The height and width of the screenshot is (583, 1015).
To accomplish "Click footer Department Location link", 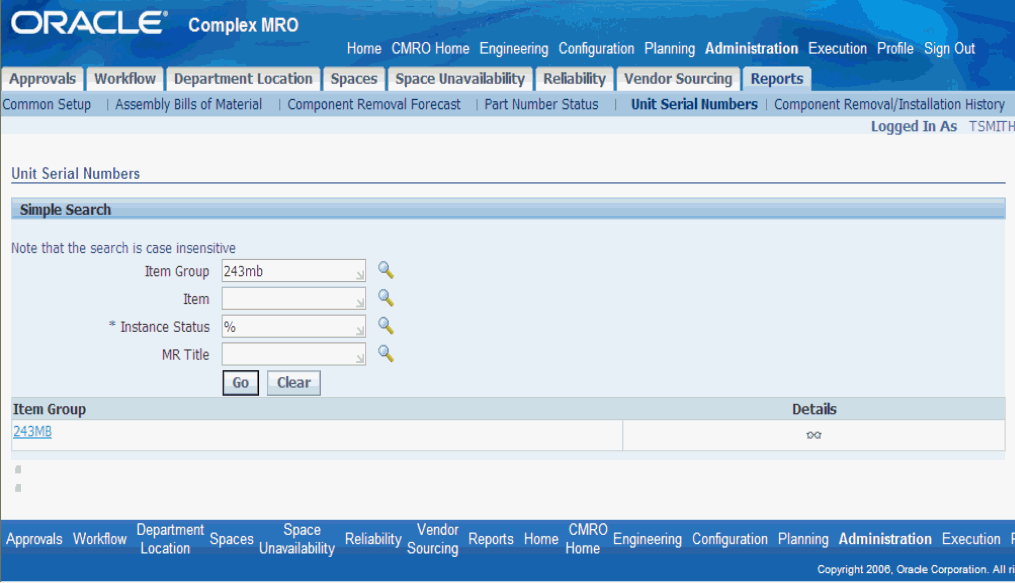I will tap(170, 538).
